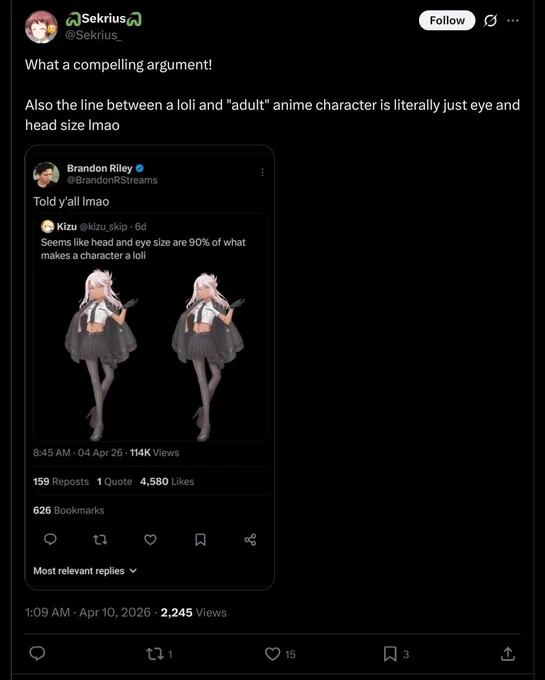This screenshot has width=545, height=680.
Task: Bookmark the main post with count 3
Action: pos(396,654)
